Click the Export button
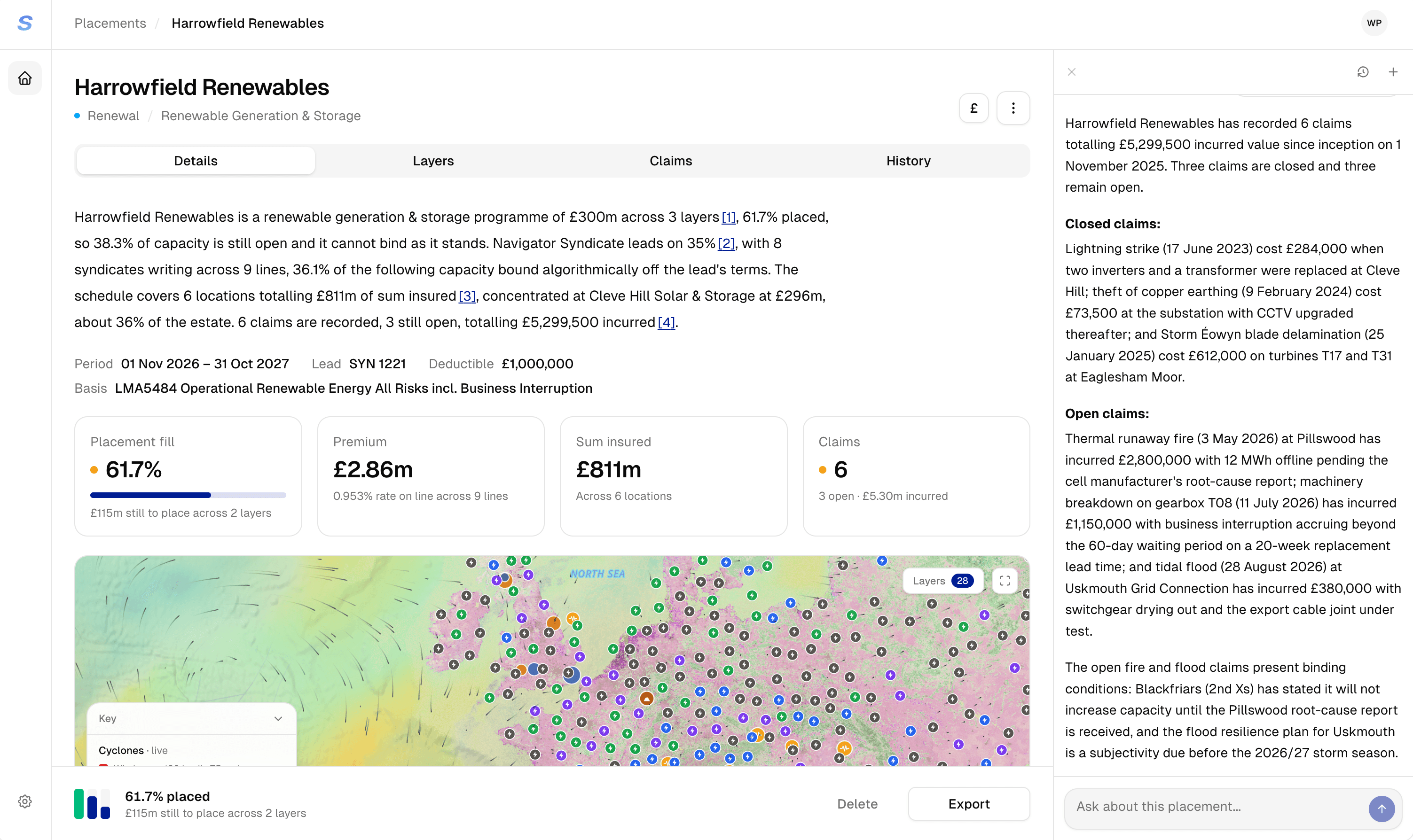The width and height of the screenshot is (1413, 840). (x=969, y=804)
